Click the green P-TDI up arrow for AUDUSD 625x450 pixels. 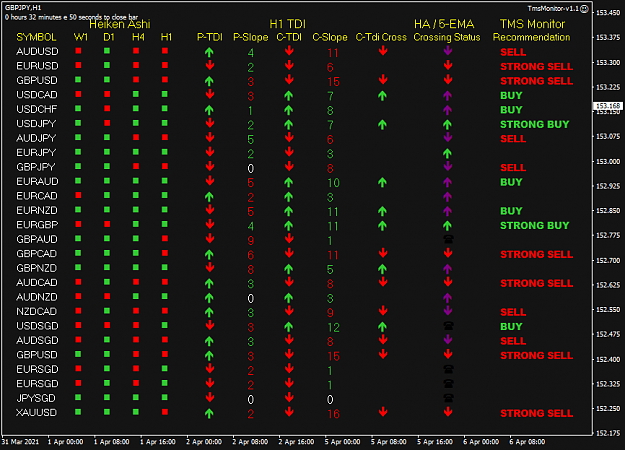click(x=209, y=52)
